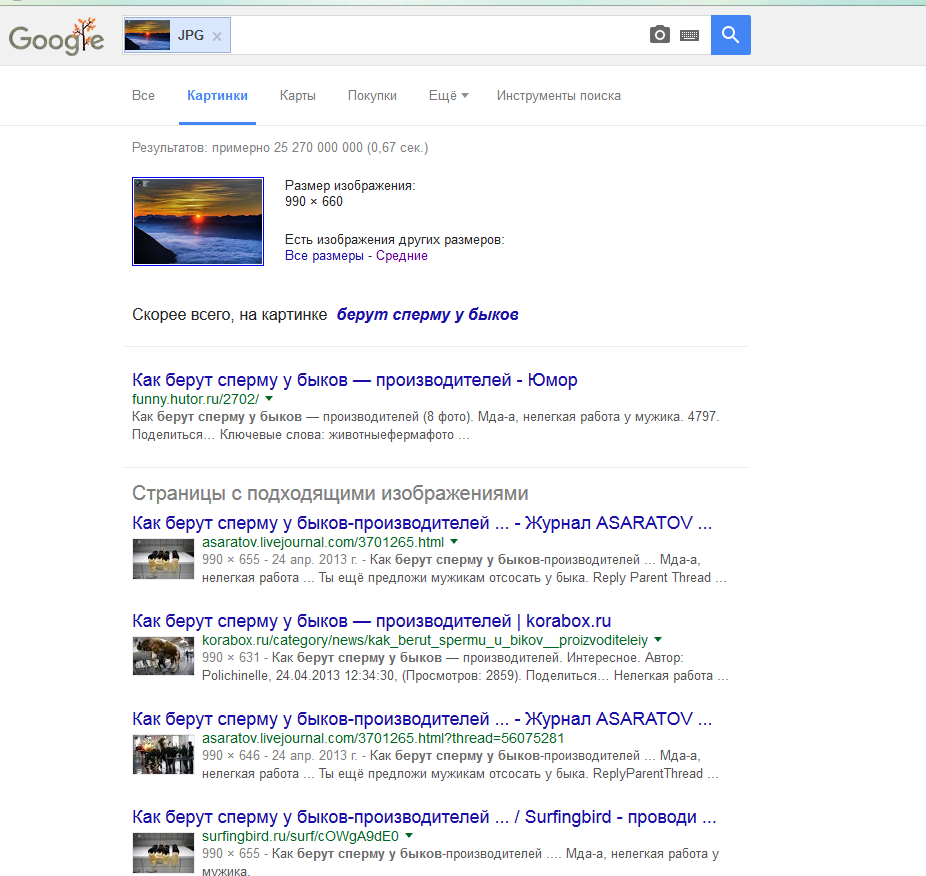Screen dimensions: 926x876
Task: Select the Карты tab
Action: click(x=298, y=96)
